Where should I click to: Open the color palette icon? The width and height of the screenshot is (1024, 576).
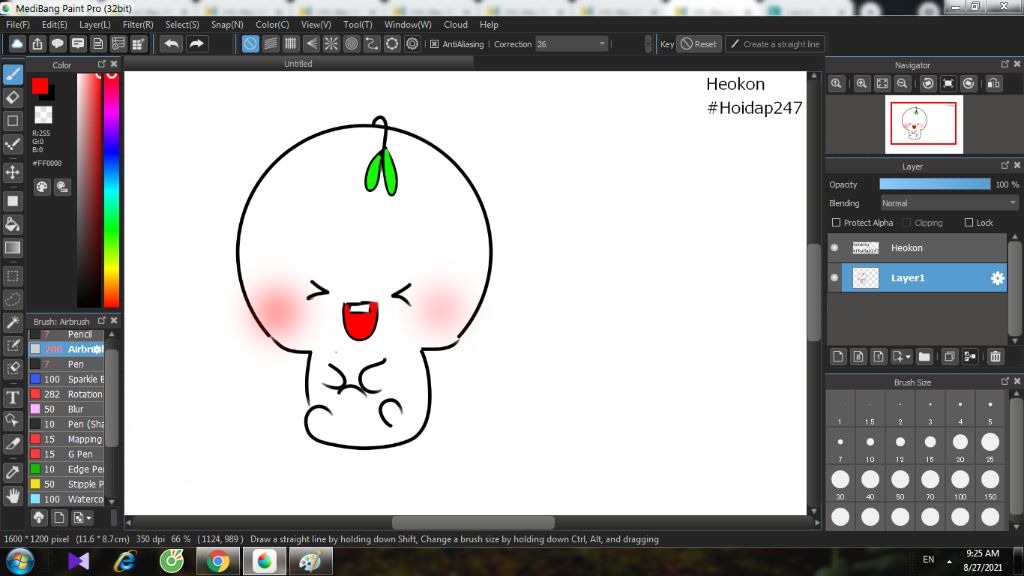[42, 187]
